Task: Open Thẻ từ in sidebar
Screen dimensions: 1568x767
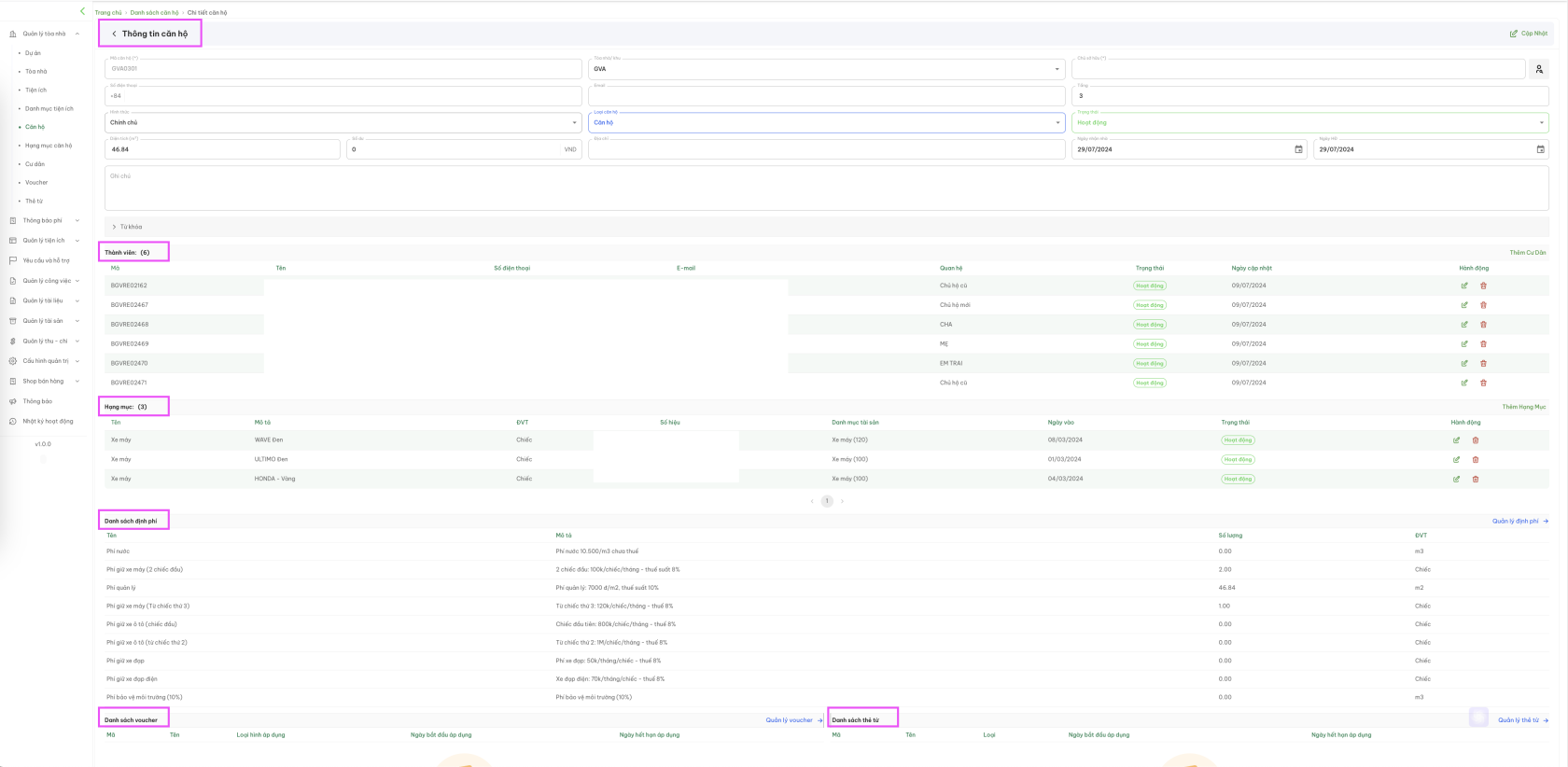Action: 34,202
